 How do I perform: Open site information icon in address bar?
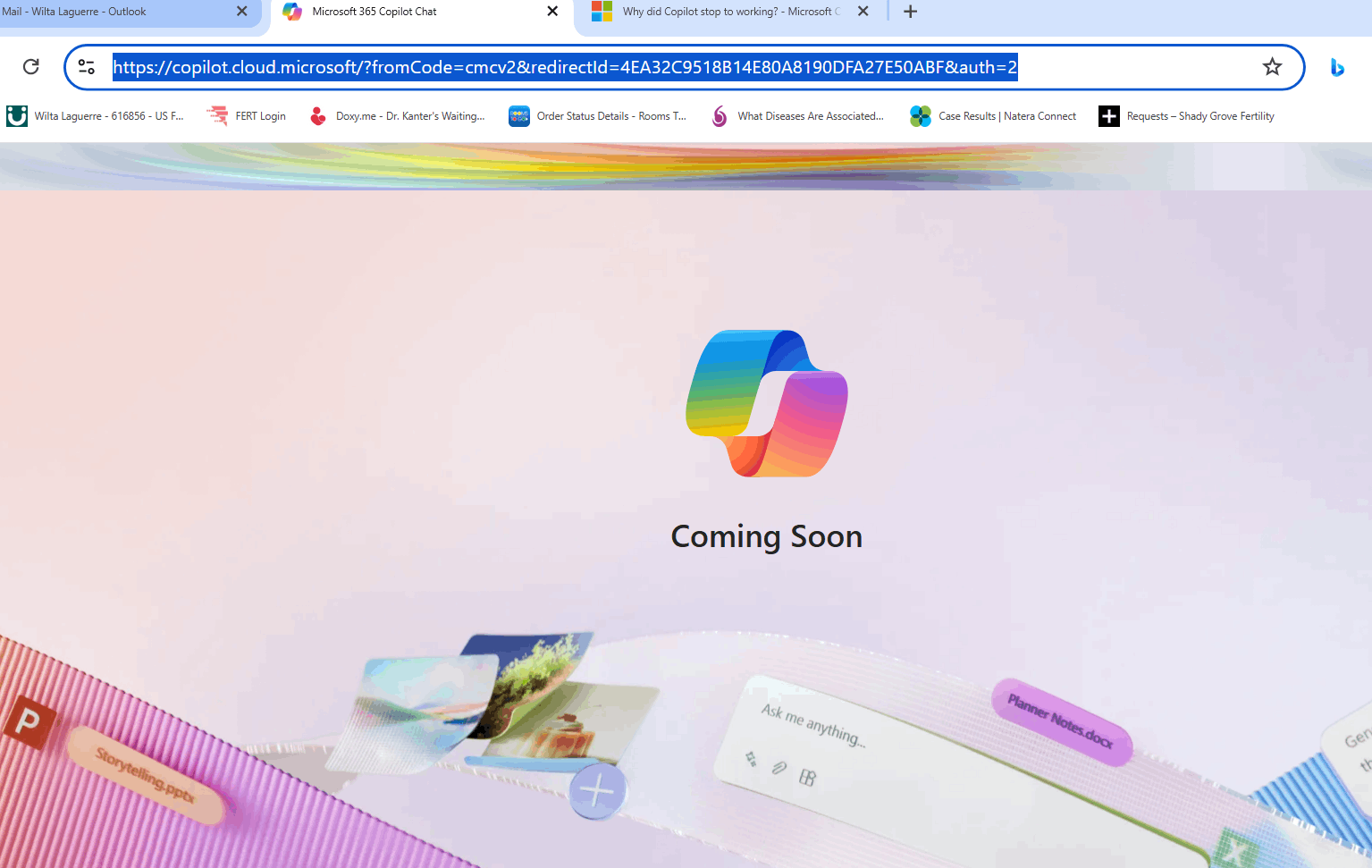point(87,67)
